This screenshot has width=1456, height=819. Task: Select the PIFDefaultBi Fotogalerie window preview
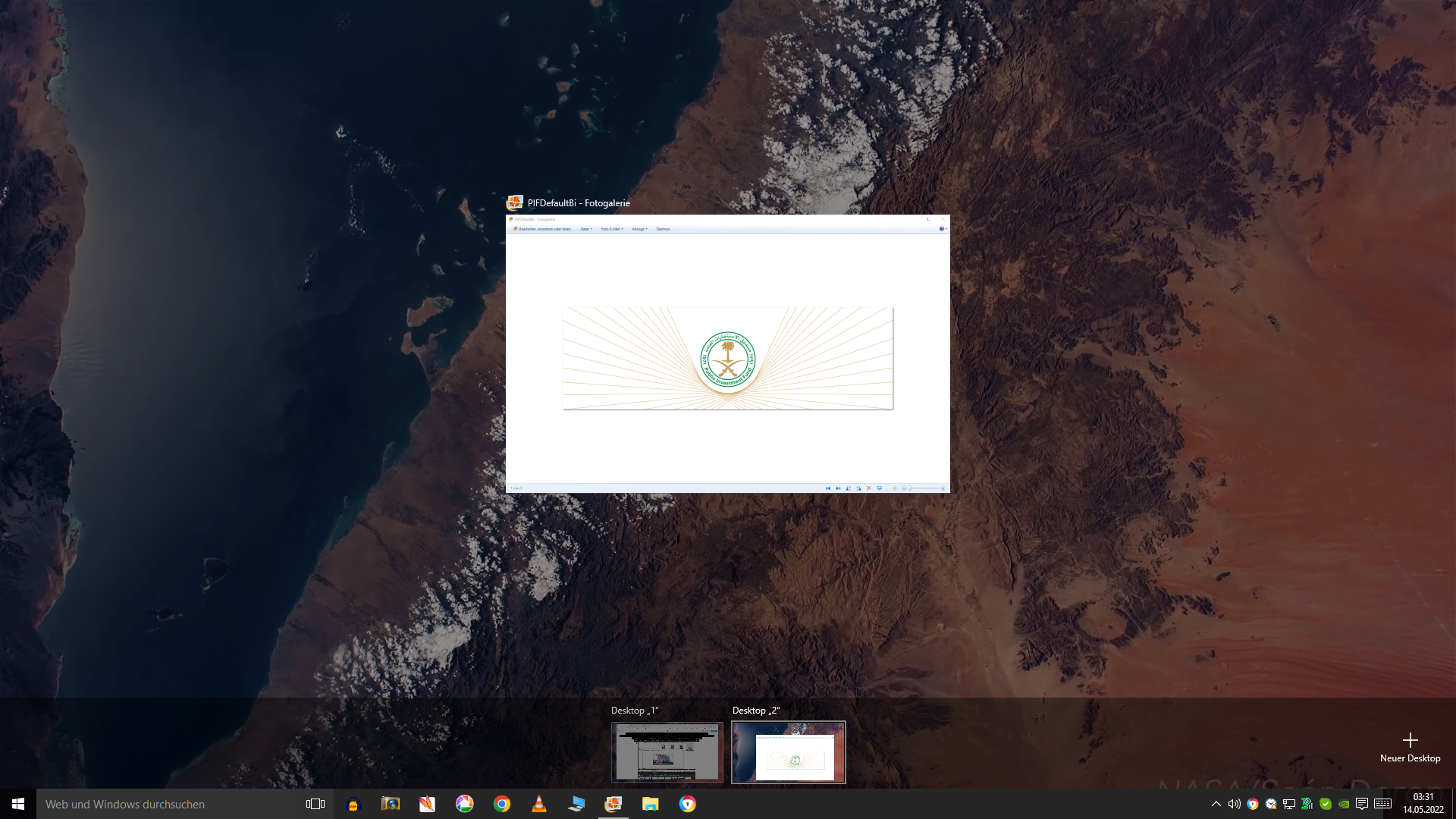727,353
